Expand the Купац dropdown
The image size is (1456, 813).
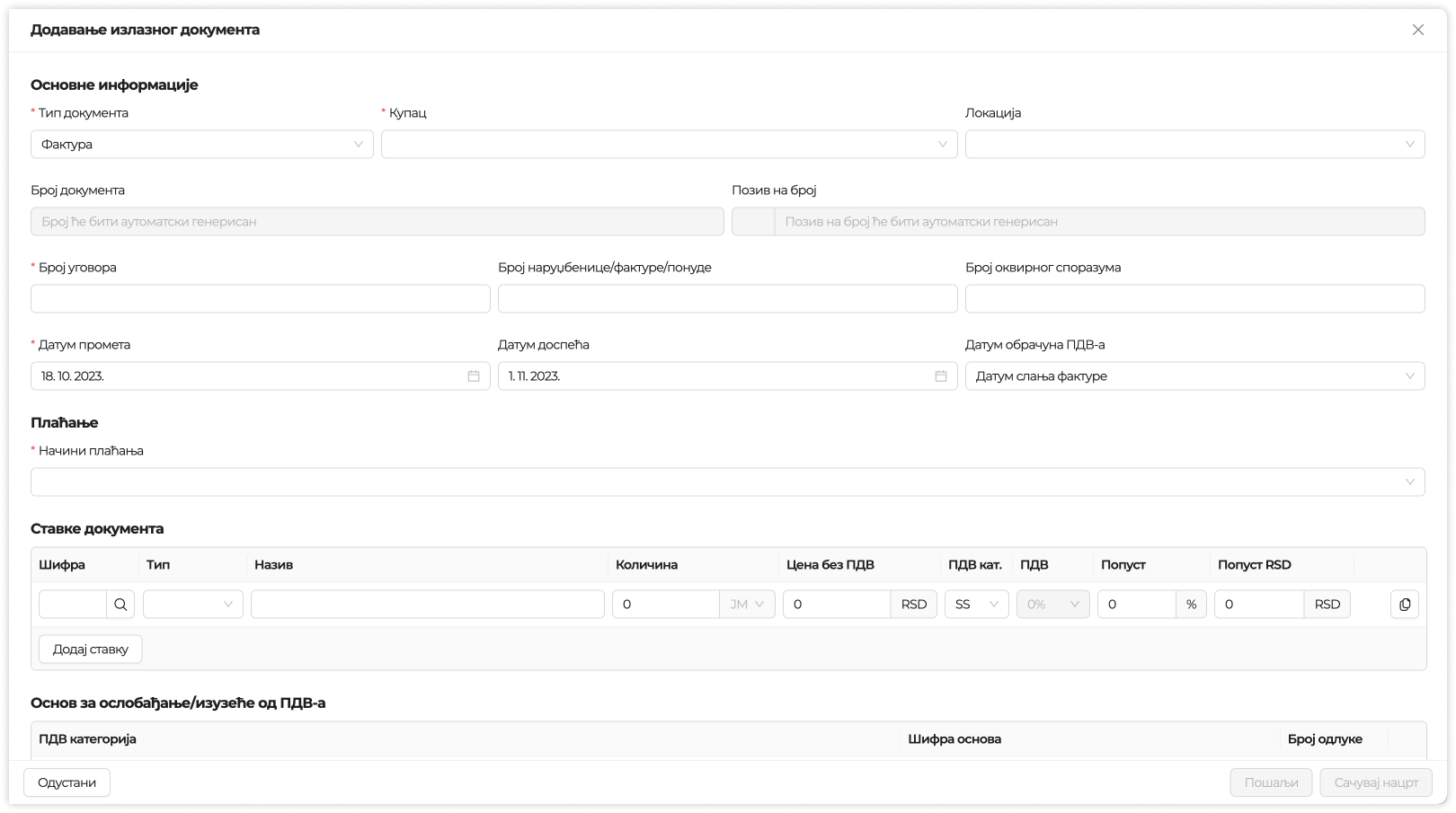[670, 145]
